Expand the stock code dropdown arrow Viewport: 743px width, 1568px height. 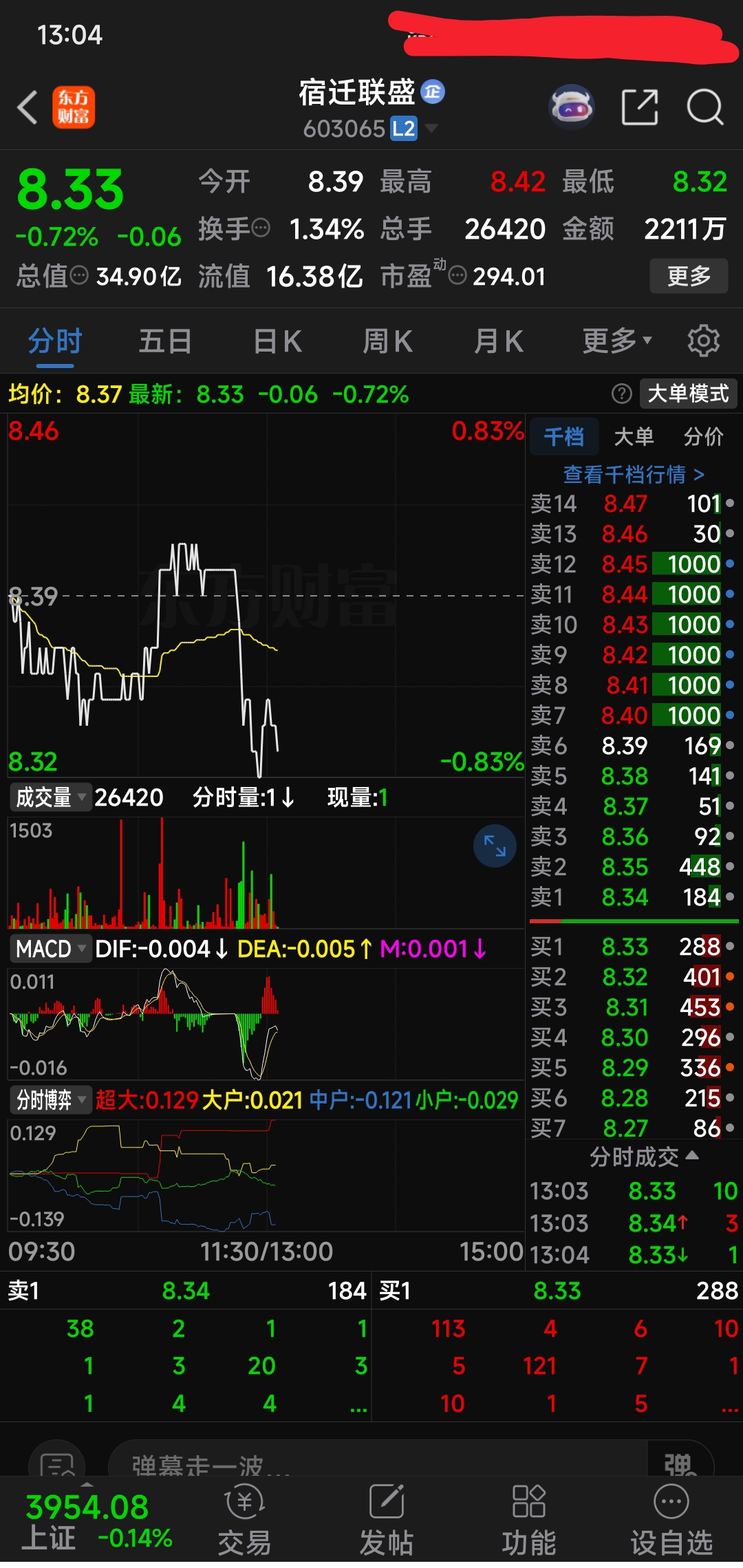click(x=431, y=129)
